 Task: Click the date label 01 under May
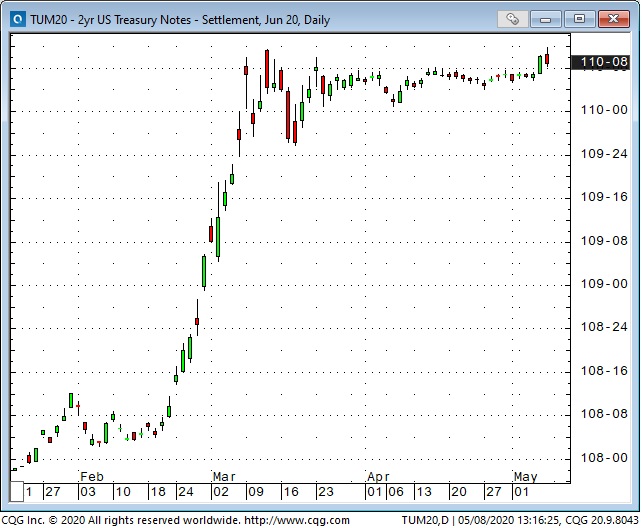click(x=521, y=492)
